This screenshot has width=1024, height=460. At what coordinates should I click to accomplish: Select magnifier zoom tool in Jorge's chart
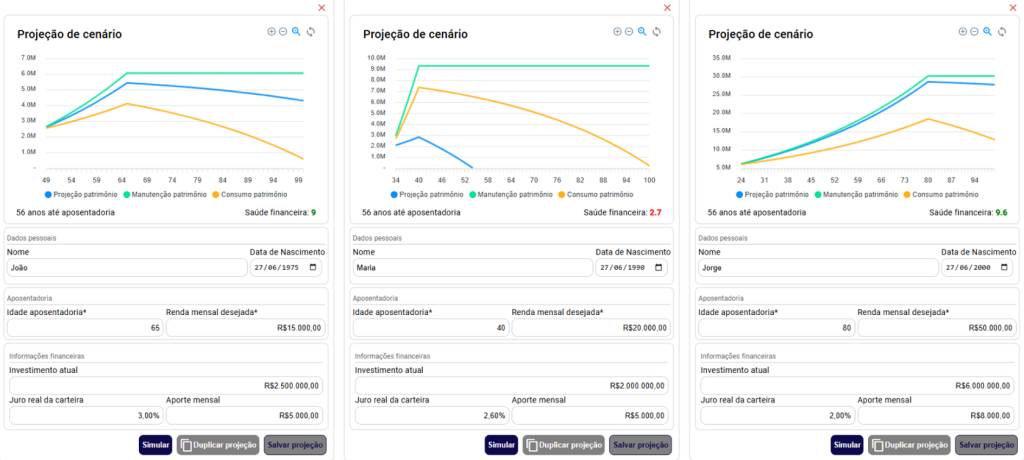pyautogui.click(x=987, y=31)
